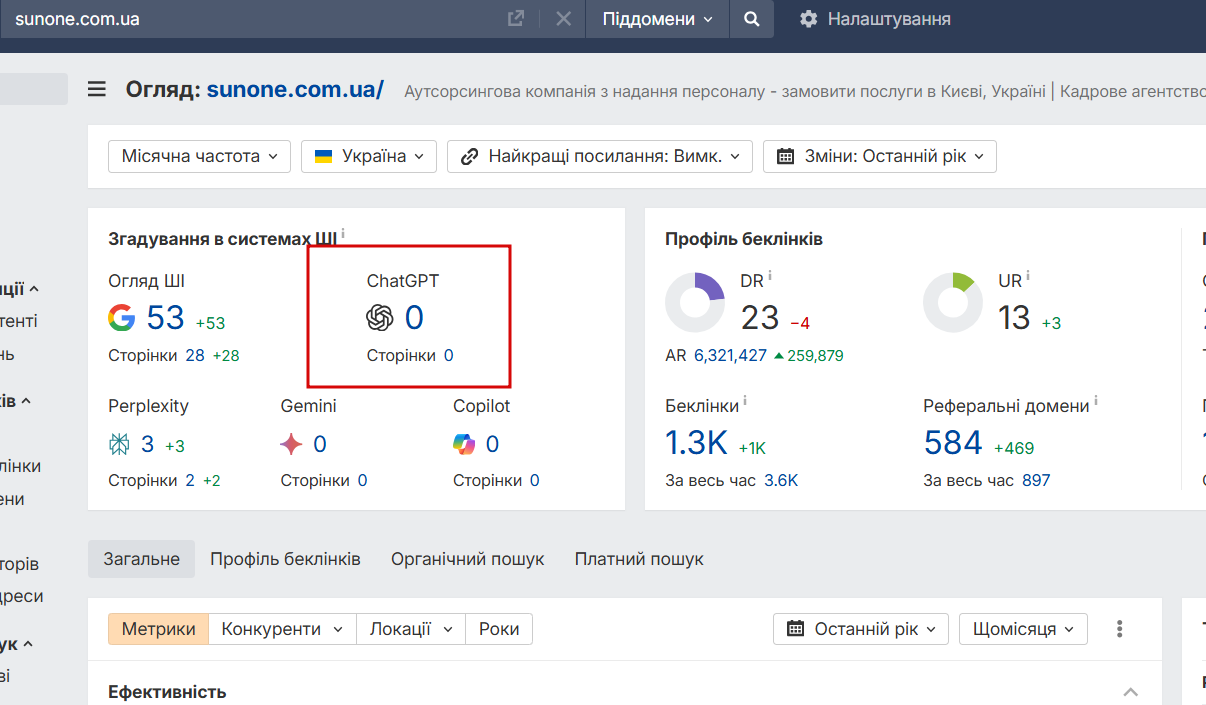Expand the Піддомени dropdown
Viewport: 1206px width, 705px height.
click(x=658, y=19)
